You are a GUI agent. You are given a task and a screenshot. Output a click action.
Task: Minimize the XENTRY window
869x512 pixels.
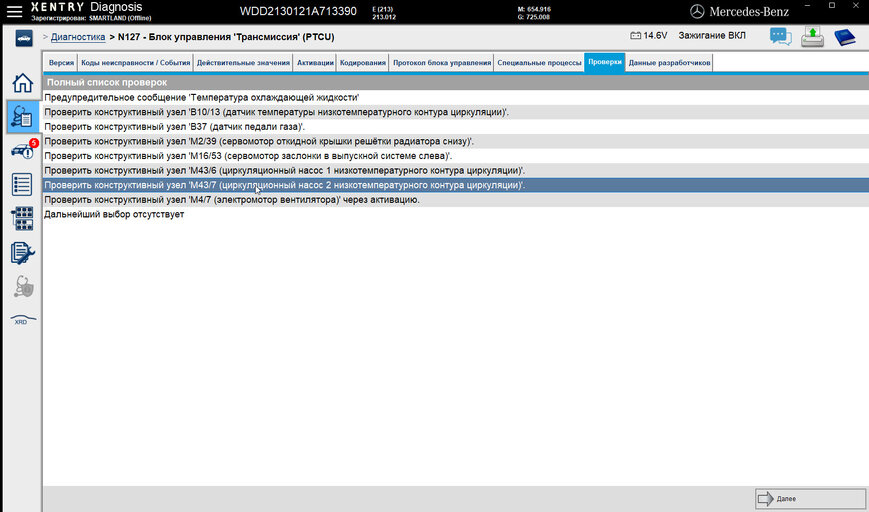tap(807, 5)
